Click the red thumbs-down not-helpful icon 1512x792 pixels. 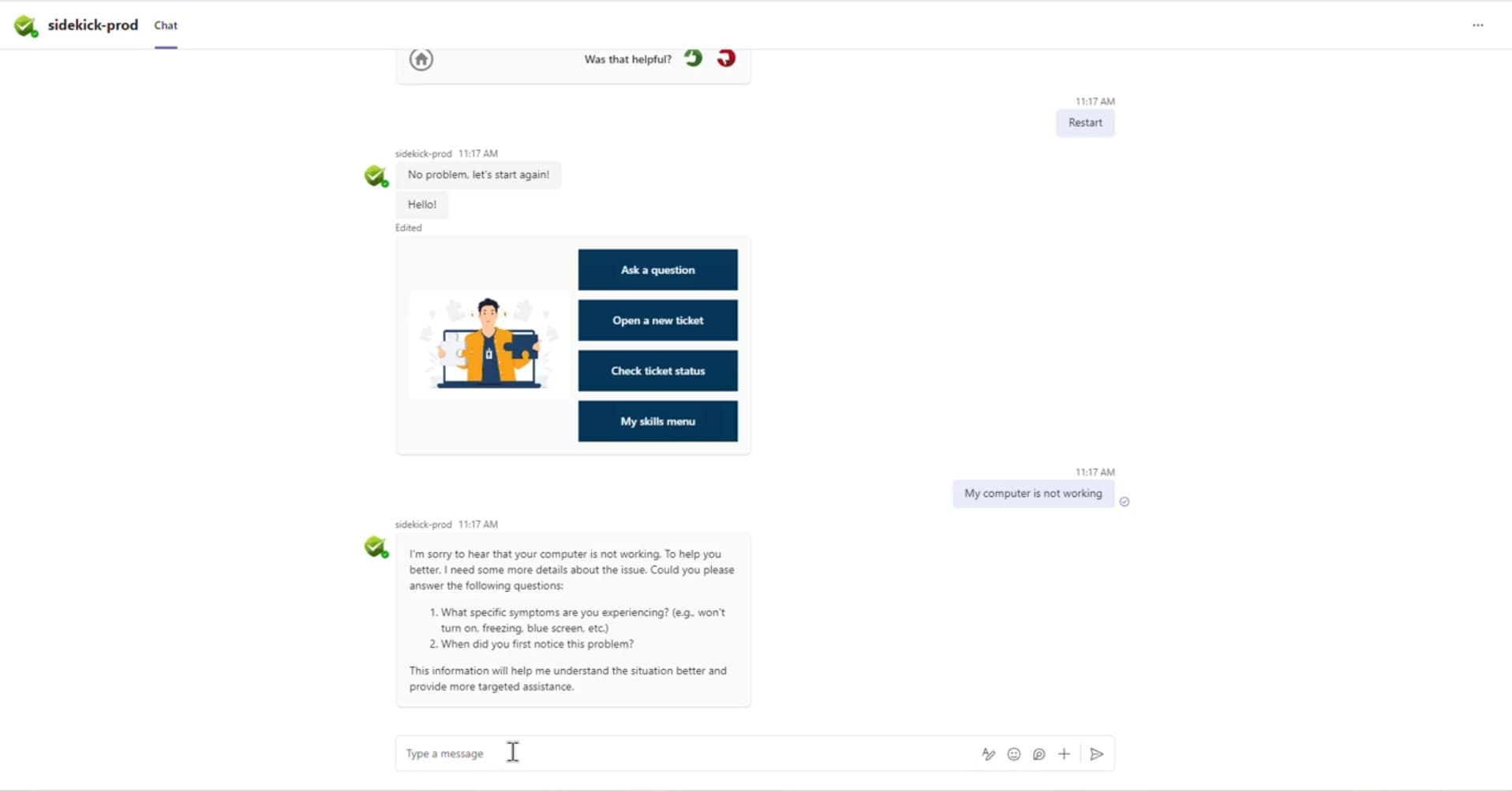[x=726, y=58]
